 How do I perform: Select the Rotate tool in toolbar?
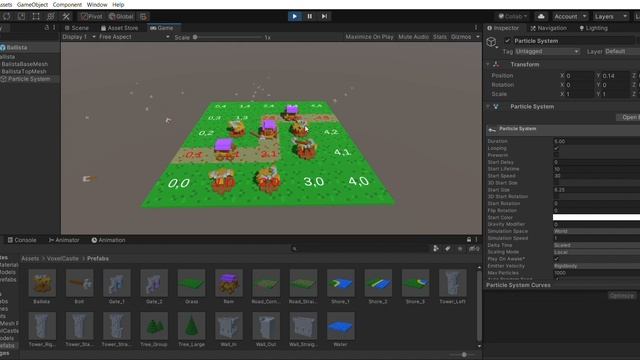[7, 16]
